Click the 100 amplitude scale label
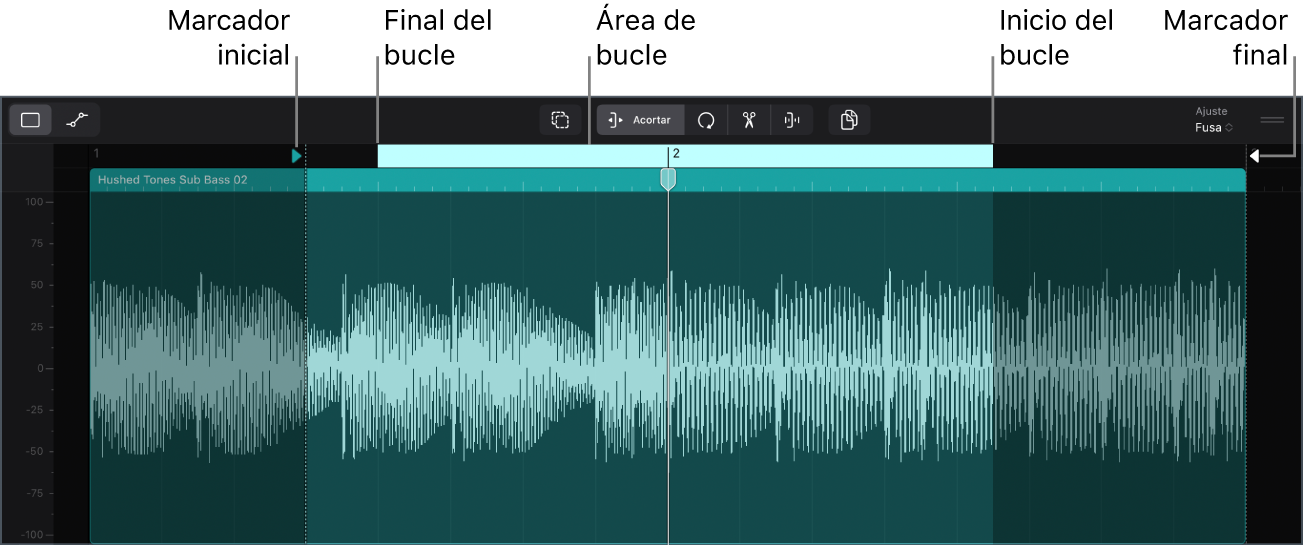 (x=32, y=202)
